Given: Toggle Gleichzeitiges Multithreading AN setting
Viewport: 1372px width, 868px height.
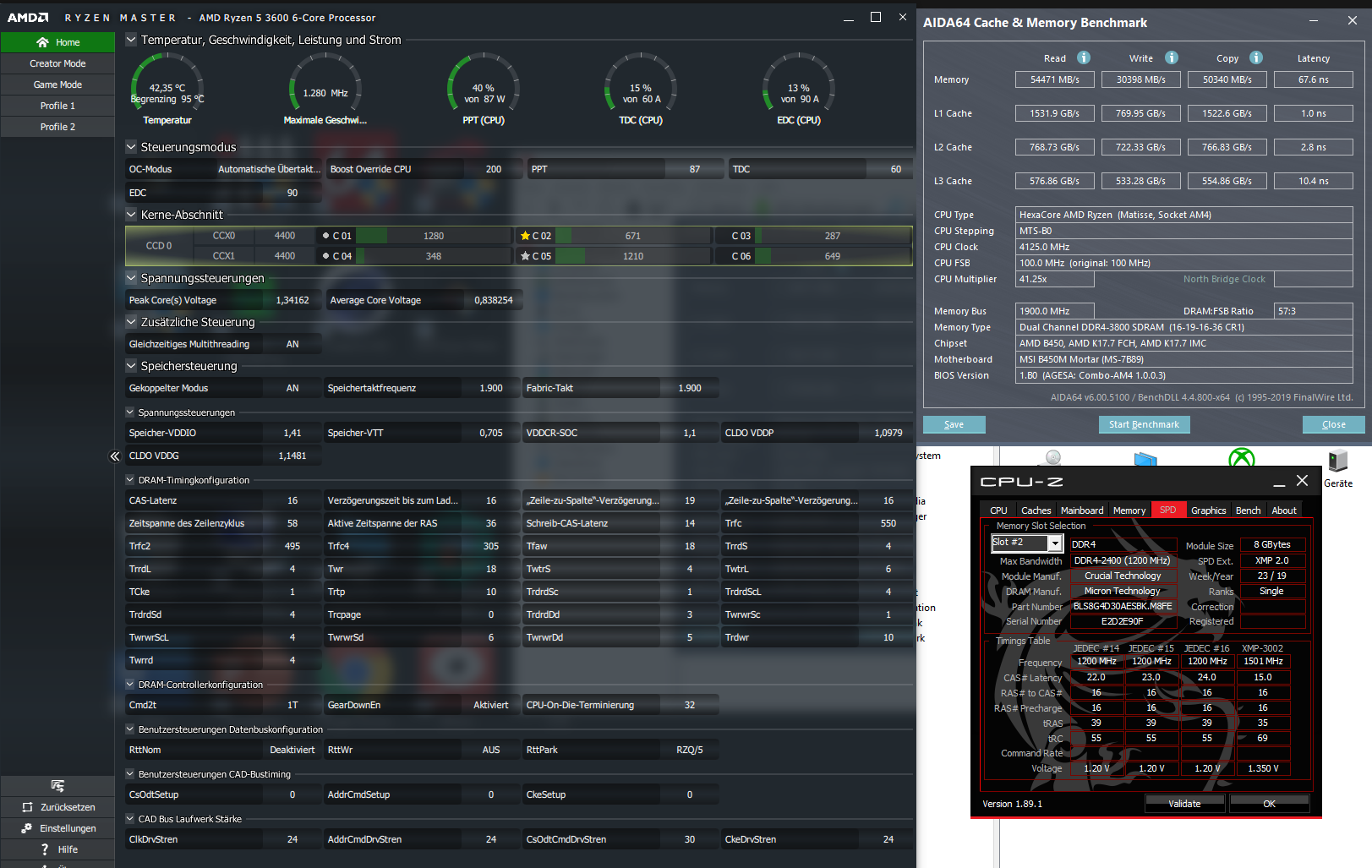Looking at the screenshot, I should pyautogui.click(x=292, y=344).
